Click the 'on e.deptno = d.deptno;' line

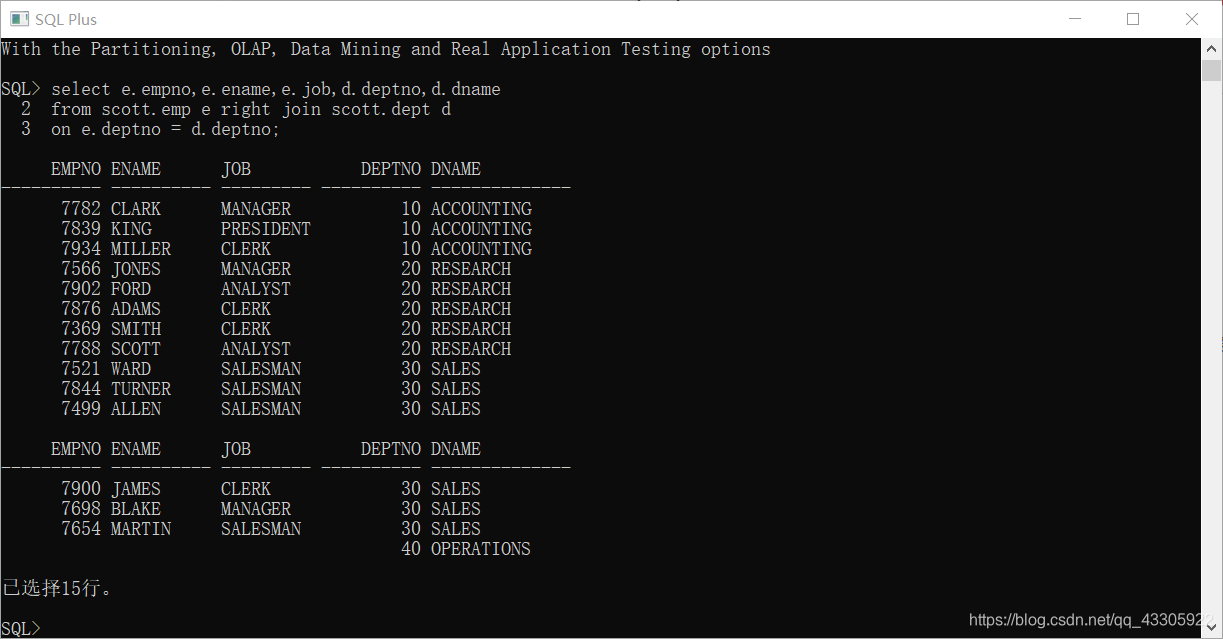(166, 129)
